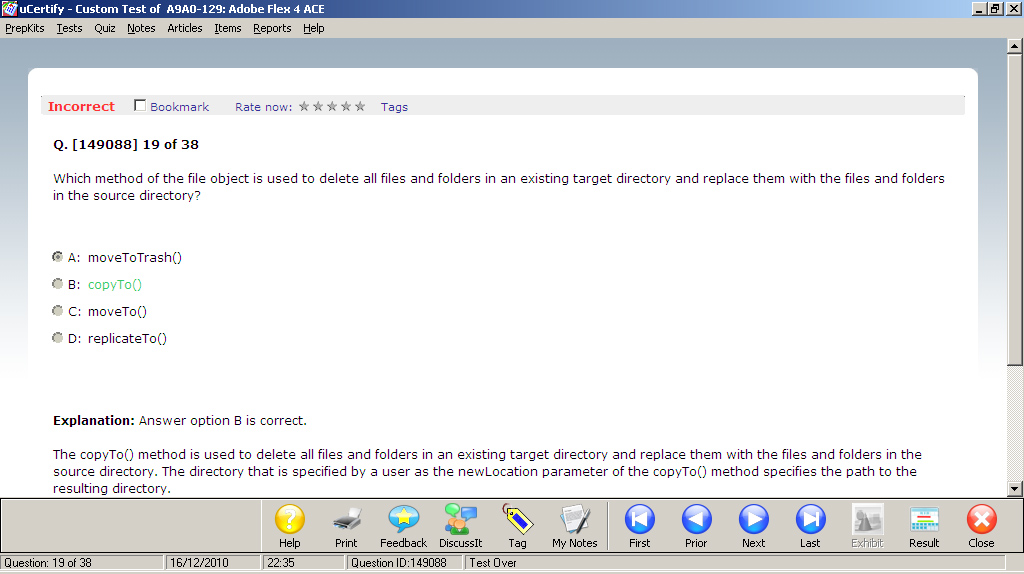Open the DiscussIt people icon

pos(460,520)
